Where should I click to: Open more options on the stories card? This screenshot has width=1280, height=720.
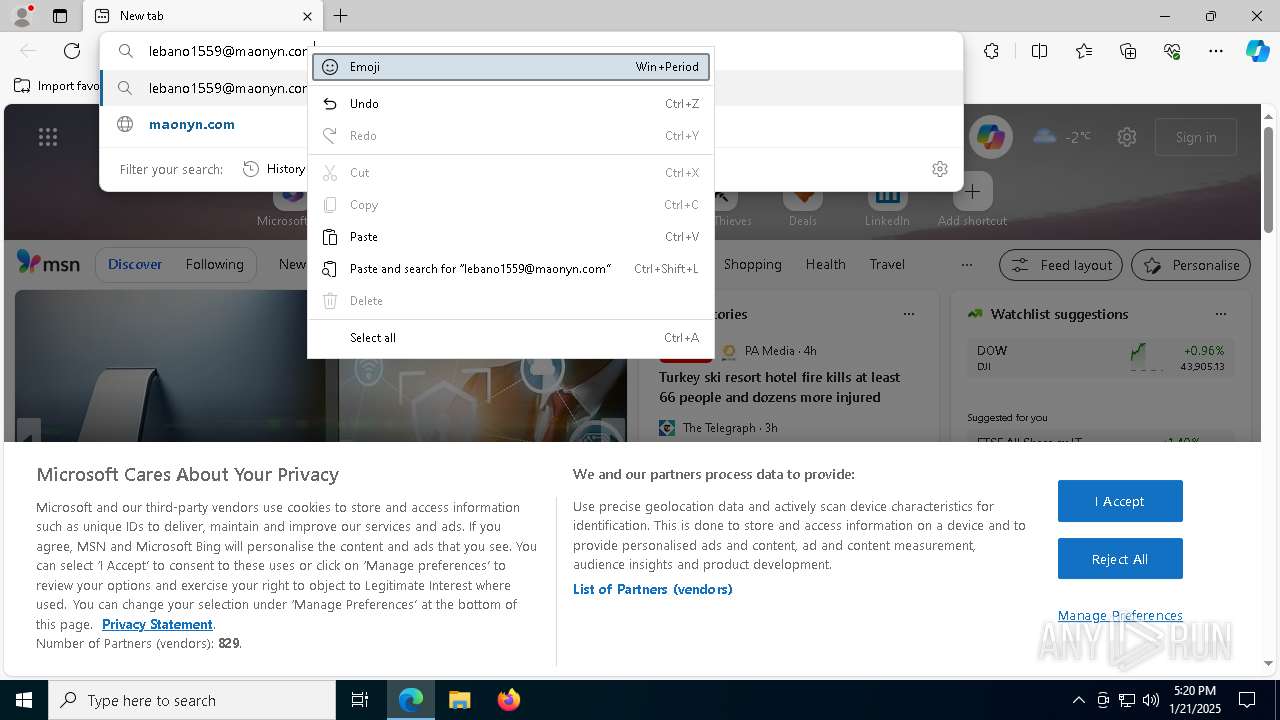[x=909, y=314]
